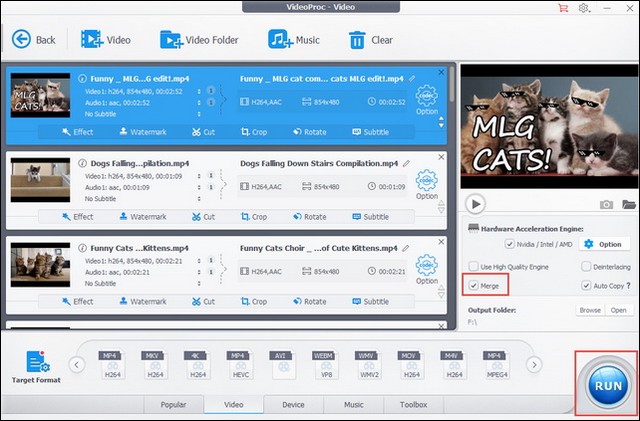Enable the Merge checkbox
Screen dimensions: 640x421
point(472,286)
